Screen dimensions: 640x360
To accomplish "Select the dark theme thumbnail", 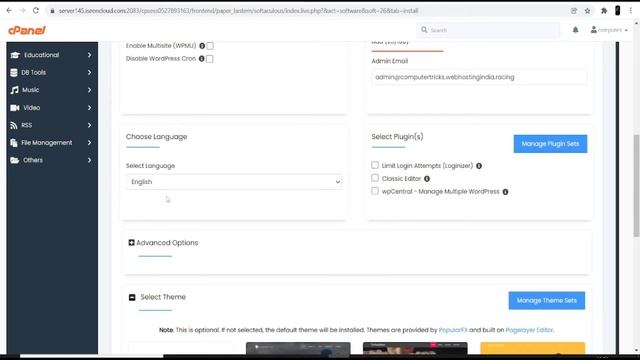I will pyautogui.click(x=298, y=349).
